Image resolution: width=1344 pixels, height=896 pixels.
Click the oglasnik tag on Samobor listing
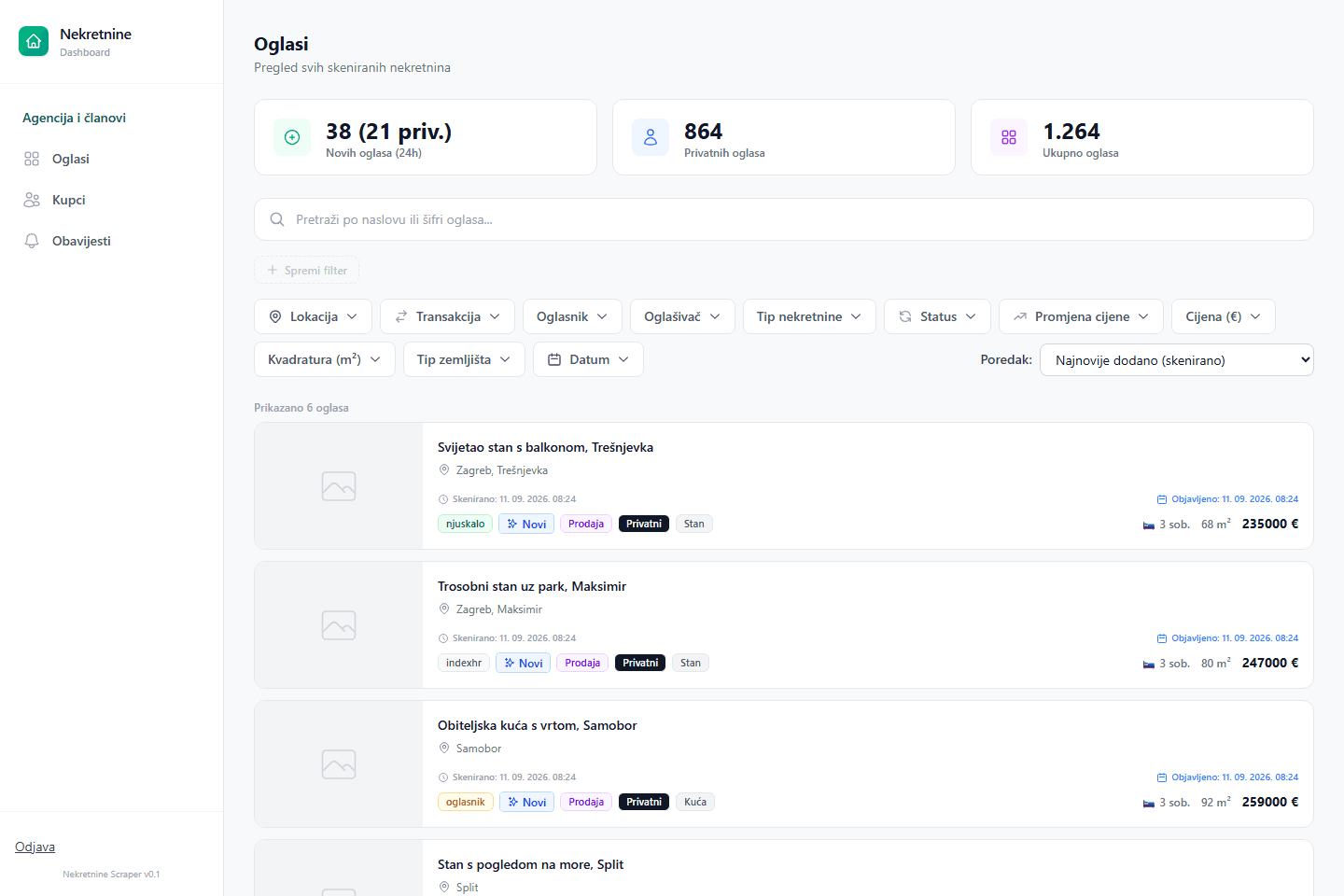(465, 802)
